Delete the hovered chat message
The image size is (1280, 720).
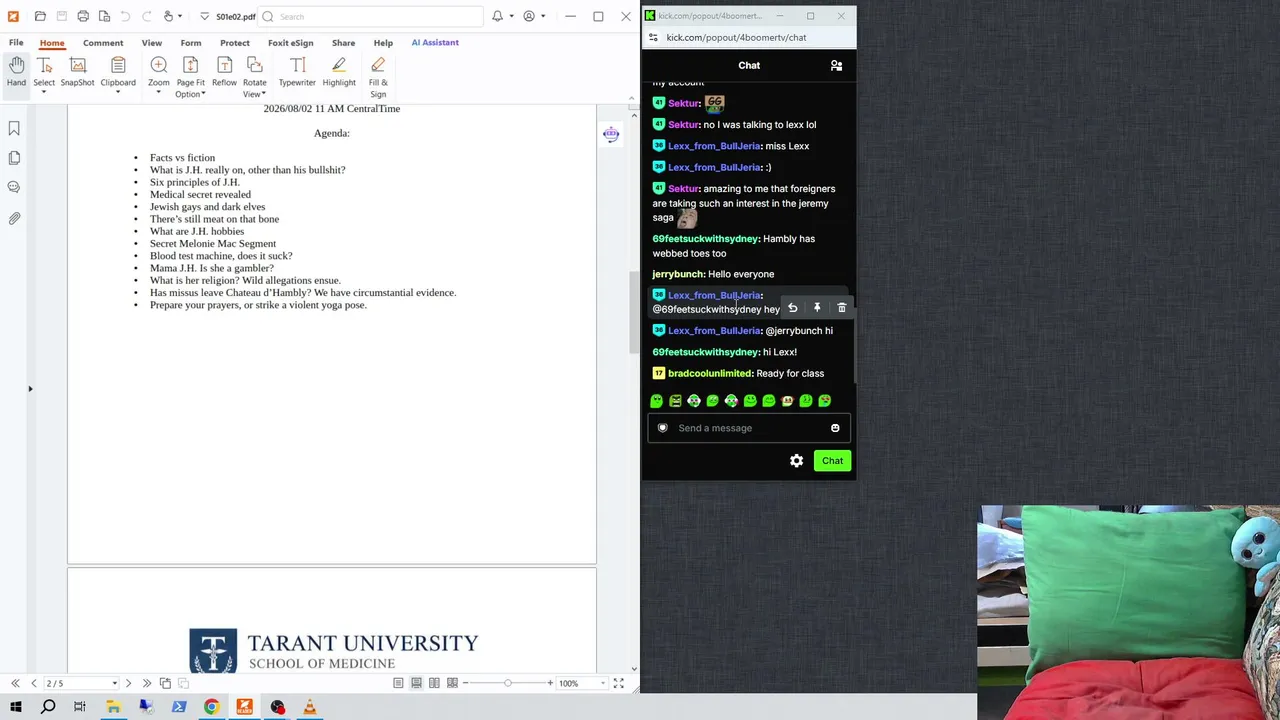click(x=841, y=308)
